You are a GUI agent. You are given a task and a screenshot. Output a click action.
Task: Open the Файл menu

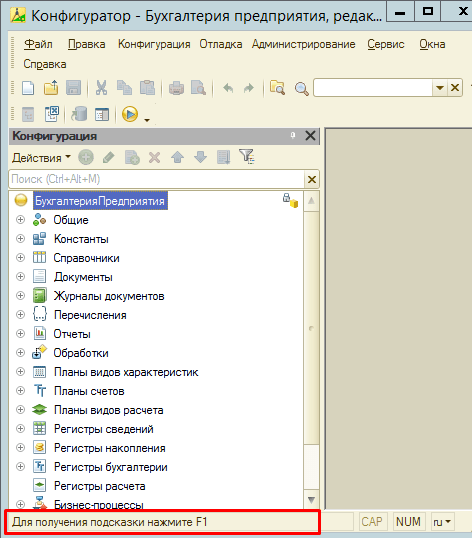pyautogui.click(x=38, y=44)
